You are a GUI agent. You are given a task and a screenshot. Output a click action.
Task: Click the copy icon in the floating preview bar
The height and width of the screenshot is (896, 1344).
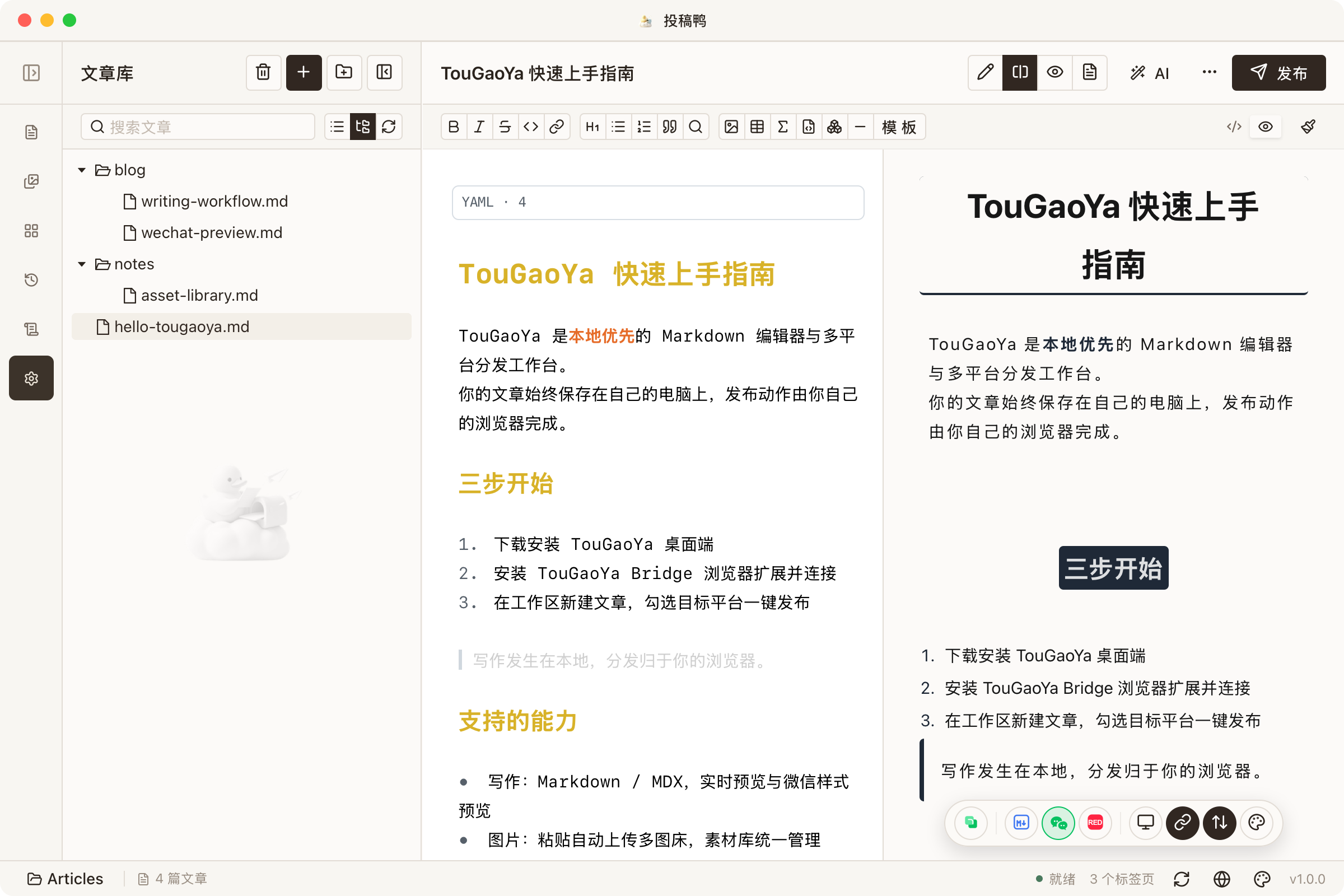point(971,823)
